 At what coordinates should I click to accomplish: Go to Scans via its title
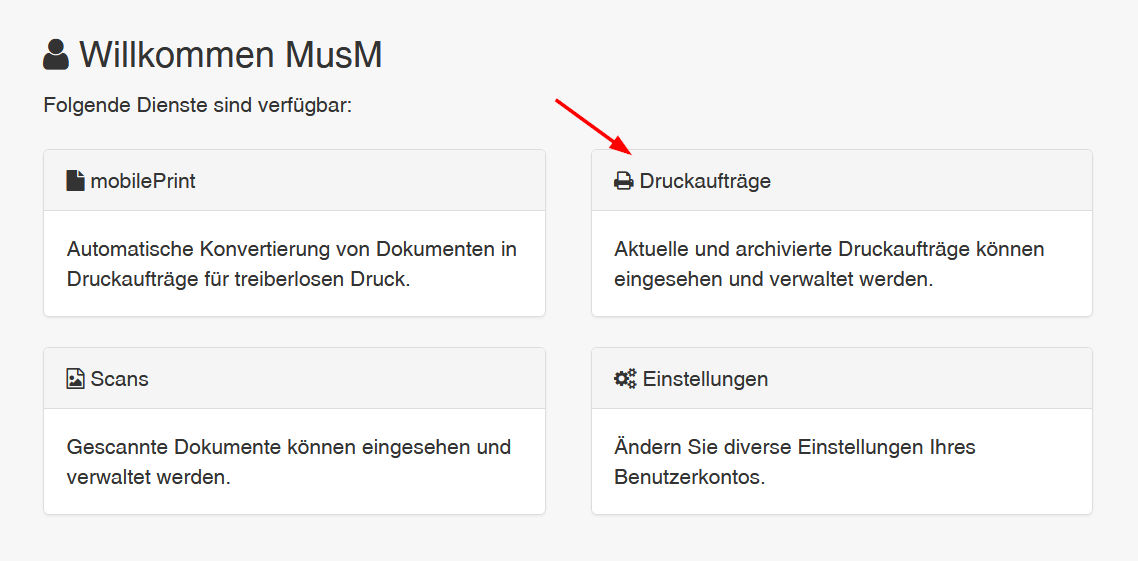coord(119,379)
